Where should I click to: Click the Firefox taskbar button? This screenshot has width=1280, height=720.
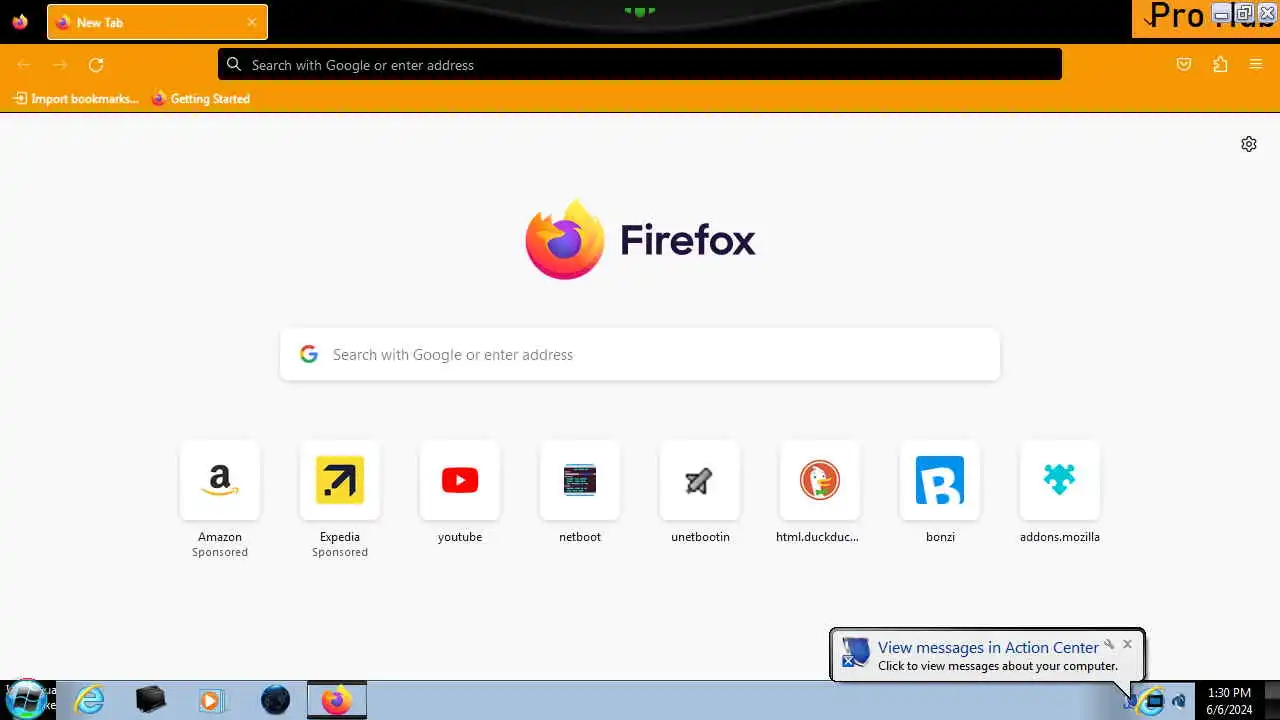tap(337, 700)
